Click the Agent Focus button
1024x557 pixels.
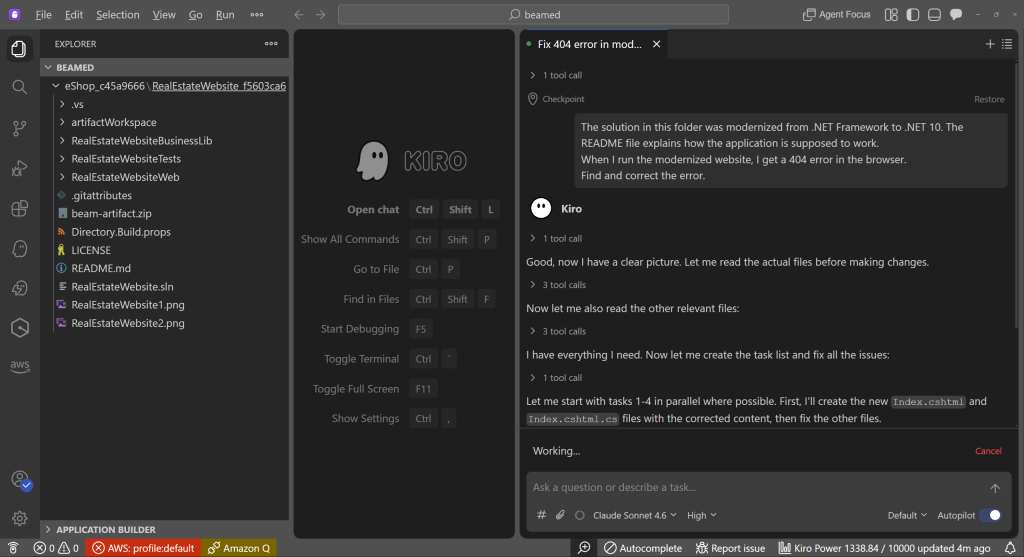click(837, 14)
